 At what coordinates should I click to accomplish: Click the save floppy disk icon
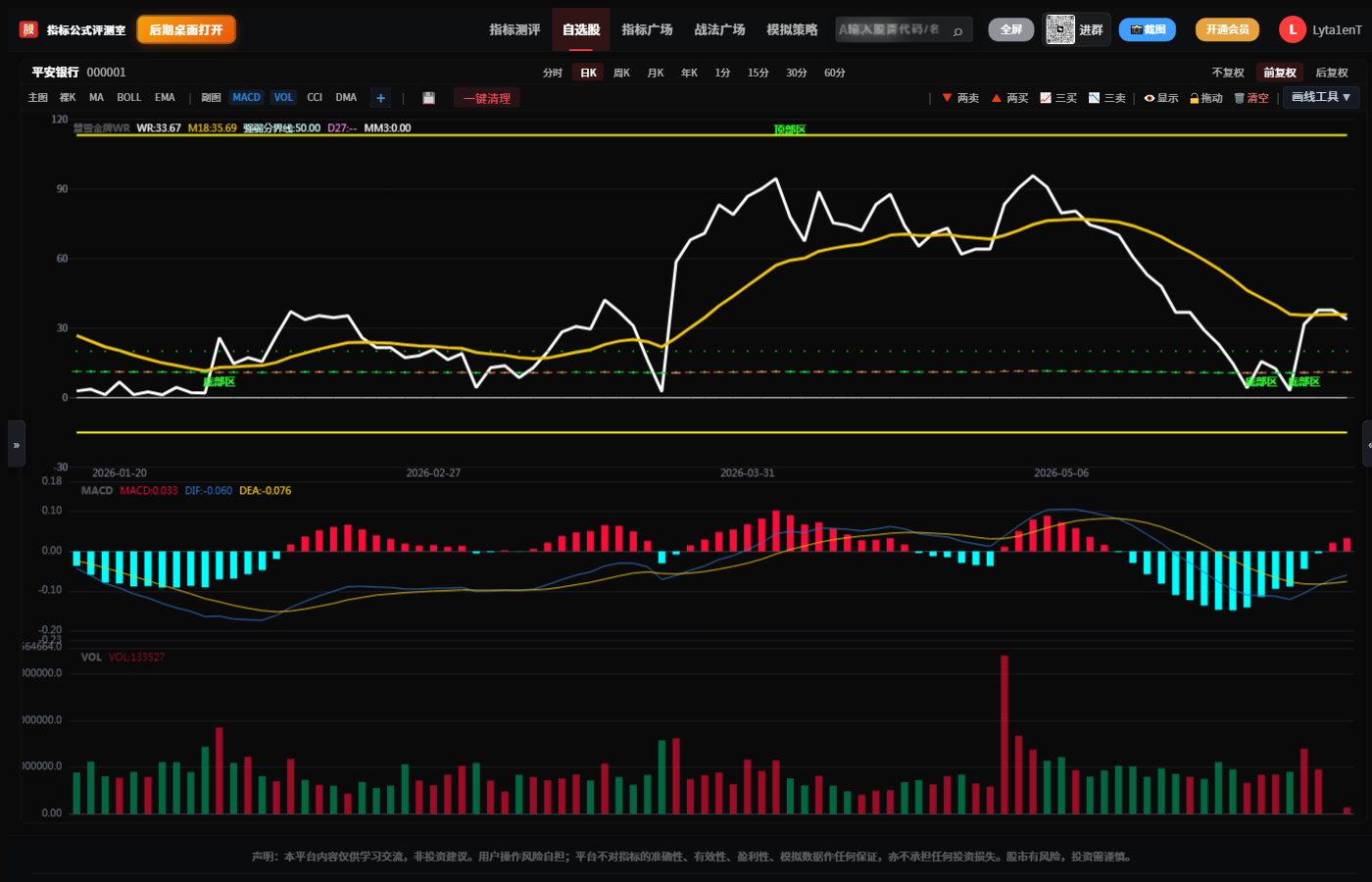428,98
